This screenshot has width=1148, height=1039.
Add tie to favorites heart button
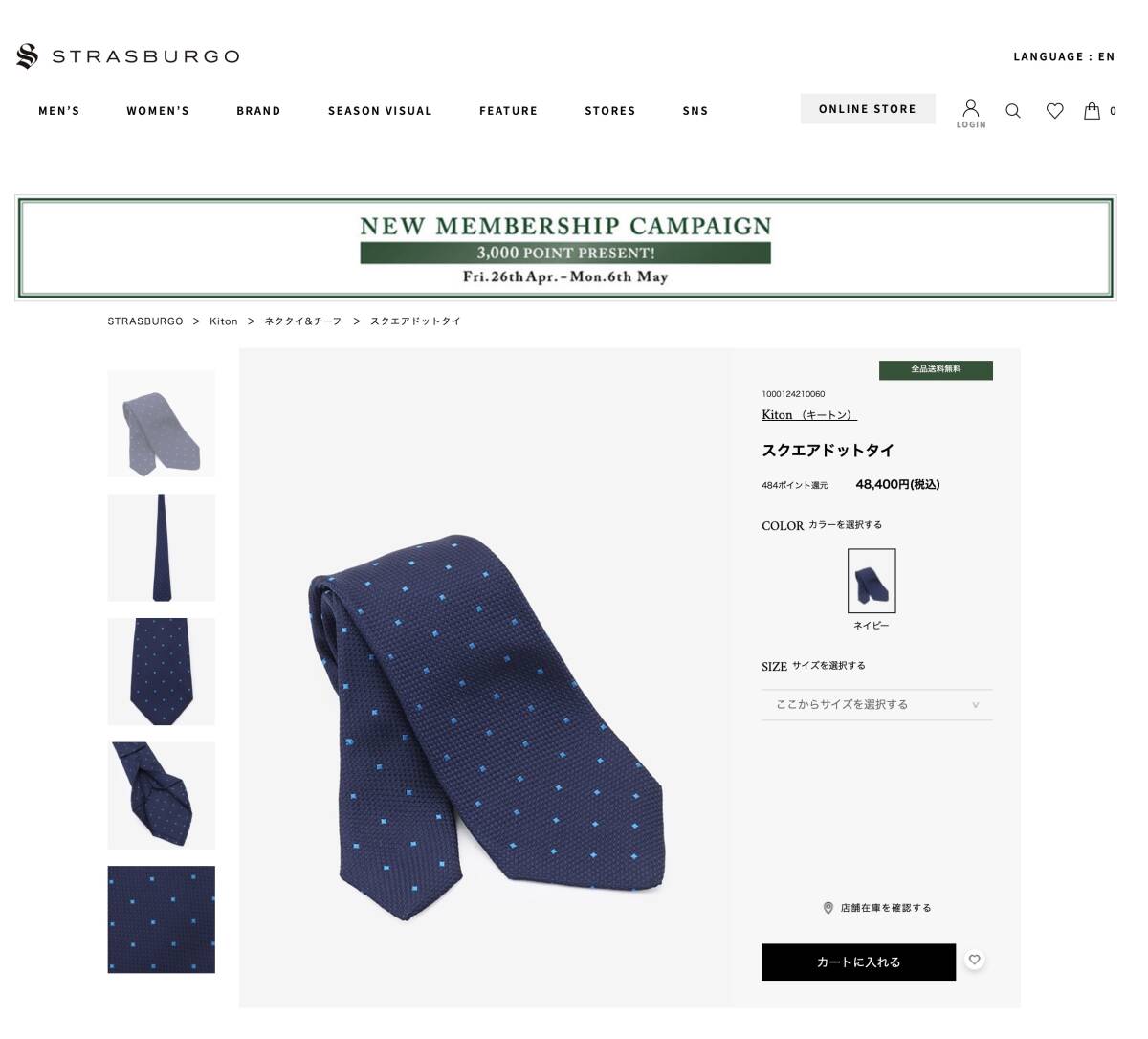[x=974, y=960]
